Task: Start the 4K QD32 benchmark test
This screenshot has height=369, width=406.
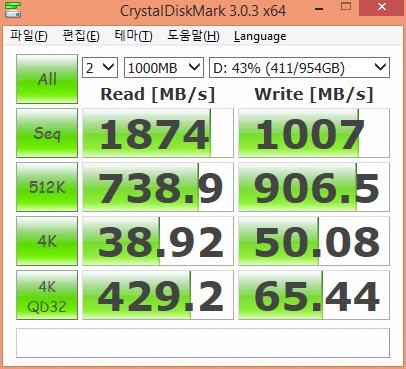Action: [47, 295]
